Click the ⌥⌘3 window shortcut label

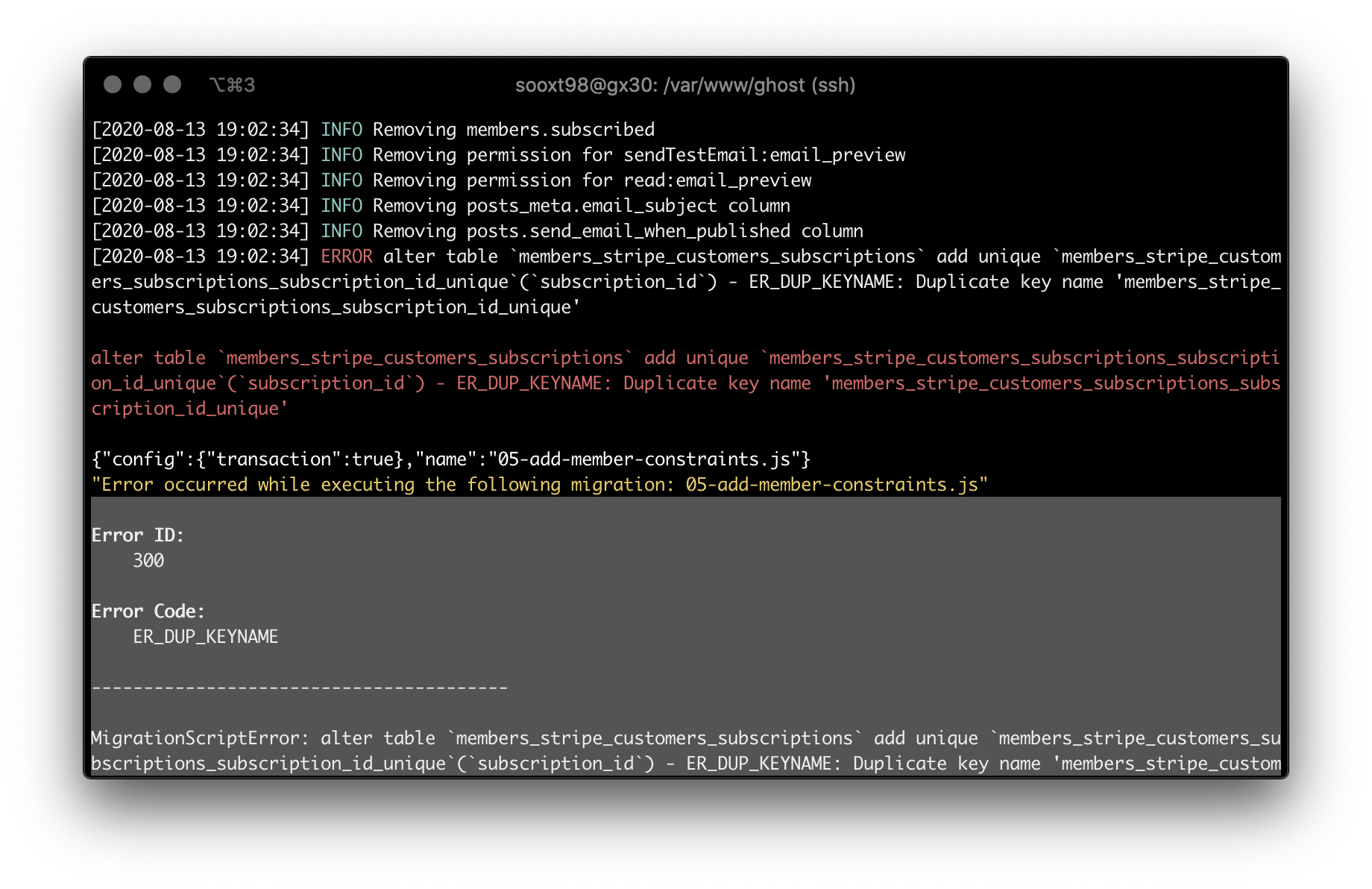point(232,85)
